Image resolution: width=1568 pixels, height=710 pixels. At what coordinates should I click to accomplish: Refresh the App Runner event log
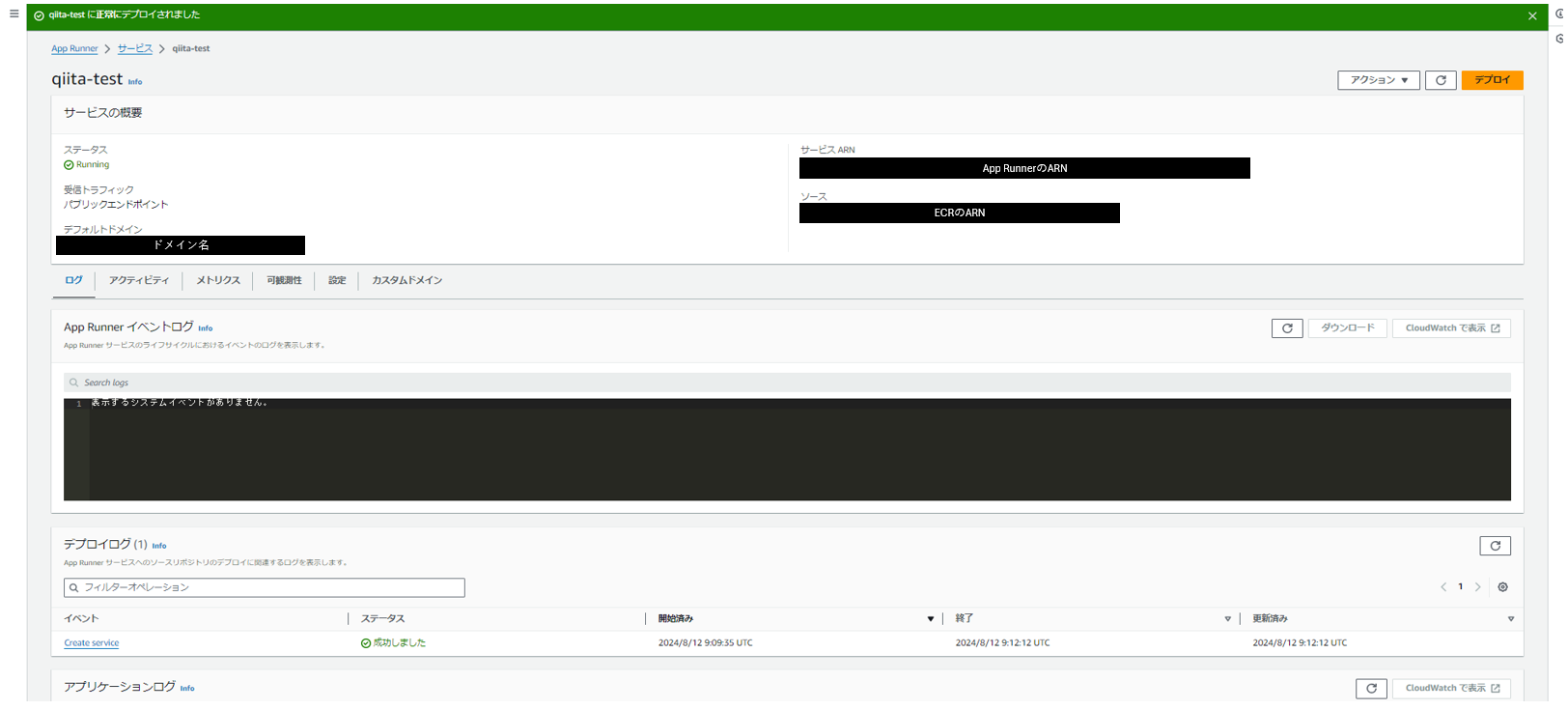[x=1287, y=328]
